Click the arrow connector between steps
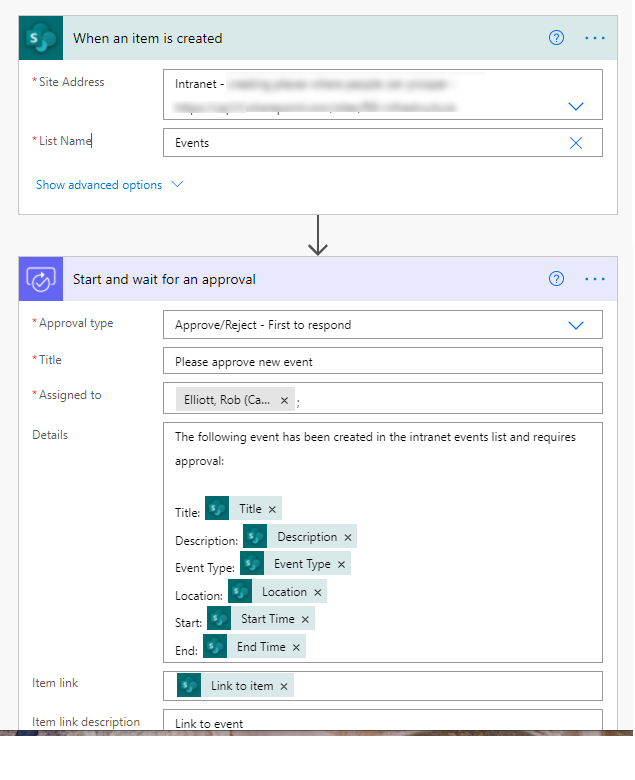 coord(318,235)
